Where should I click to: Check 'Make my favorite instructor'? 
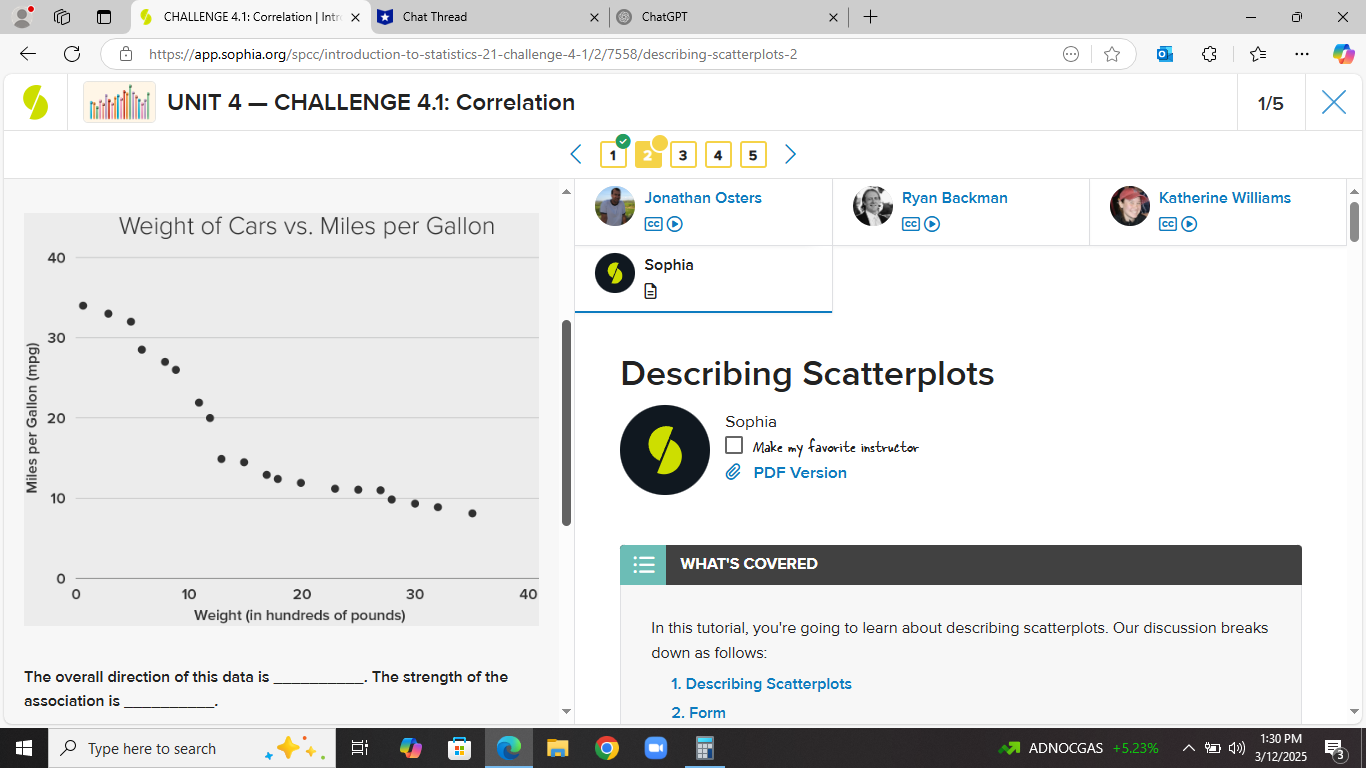click(x=733, y=445)
